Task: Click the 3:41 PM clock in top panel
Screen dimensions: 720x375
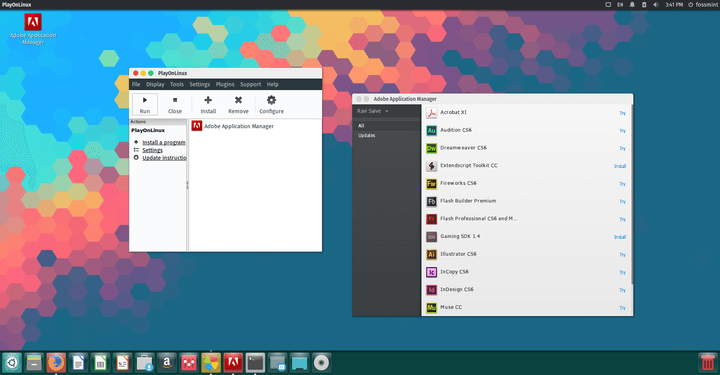Action: tap(674, 5)
